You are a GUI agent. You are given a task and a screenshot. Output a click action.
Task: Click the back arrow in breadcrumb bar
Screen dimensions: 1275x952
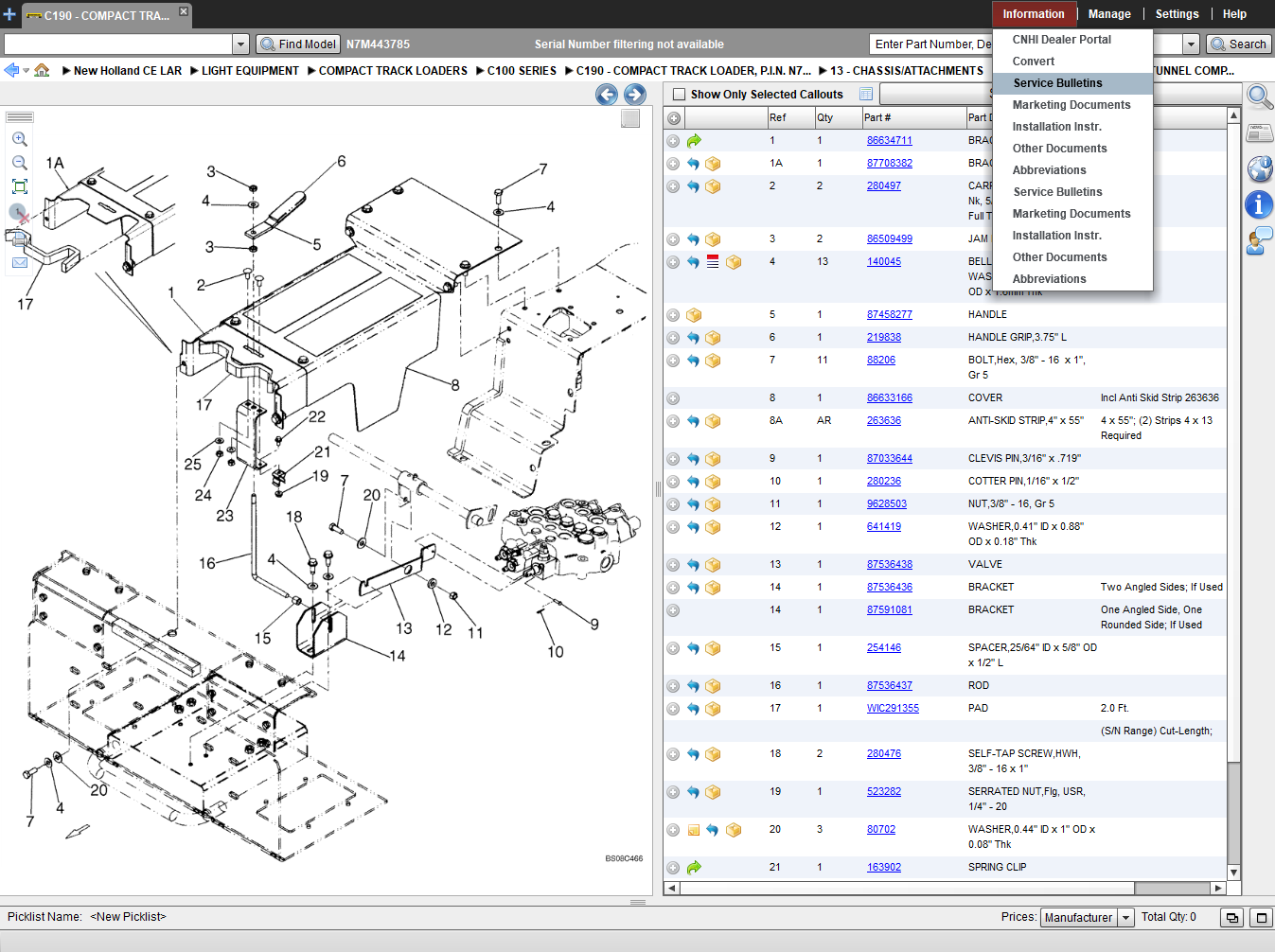pos(11,70)
